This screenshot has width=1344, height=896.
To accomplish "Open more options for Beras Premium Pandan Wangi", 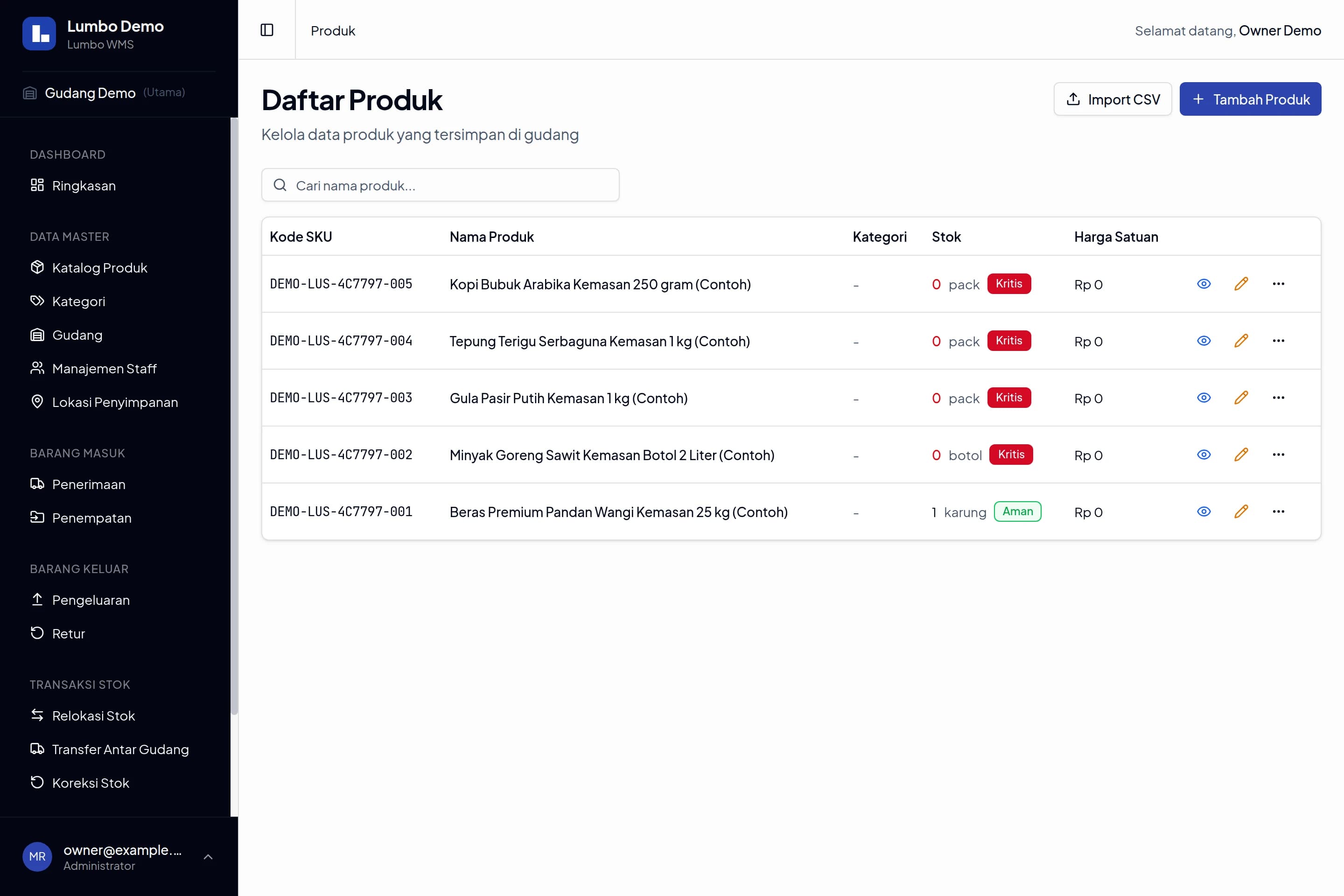I will (x=1278, y=512).
